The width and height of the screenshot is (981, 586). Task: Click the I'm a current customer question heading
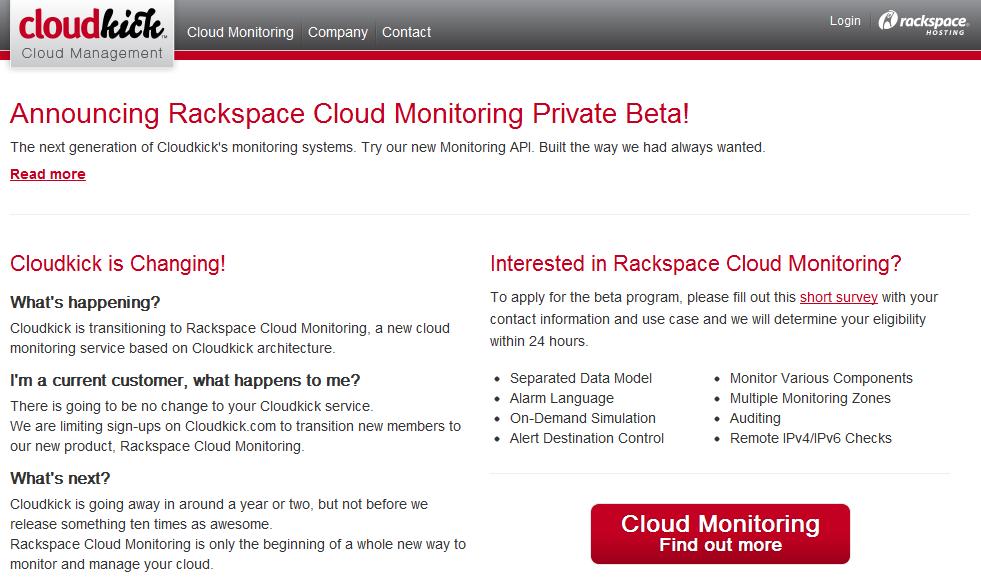tap(185, 380)
